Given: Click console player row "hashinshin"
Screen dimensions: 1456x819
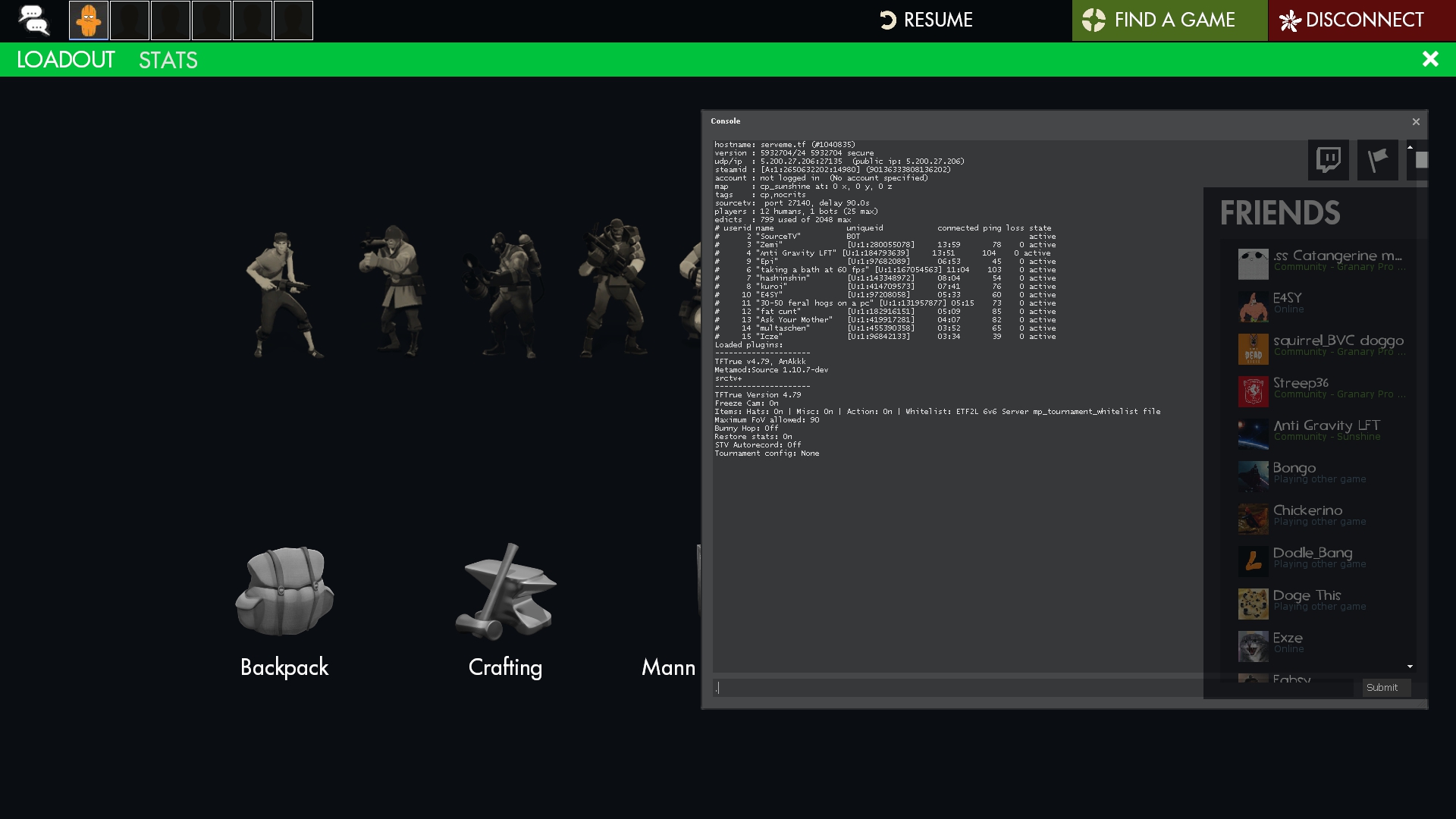Looking at the screenshot, I should 885,278.
